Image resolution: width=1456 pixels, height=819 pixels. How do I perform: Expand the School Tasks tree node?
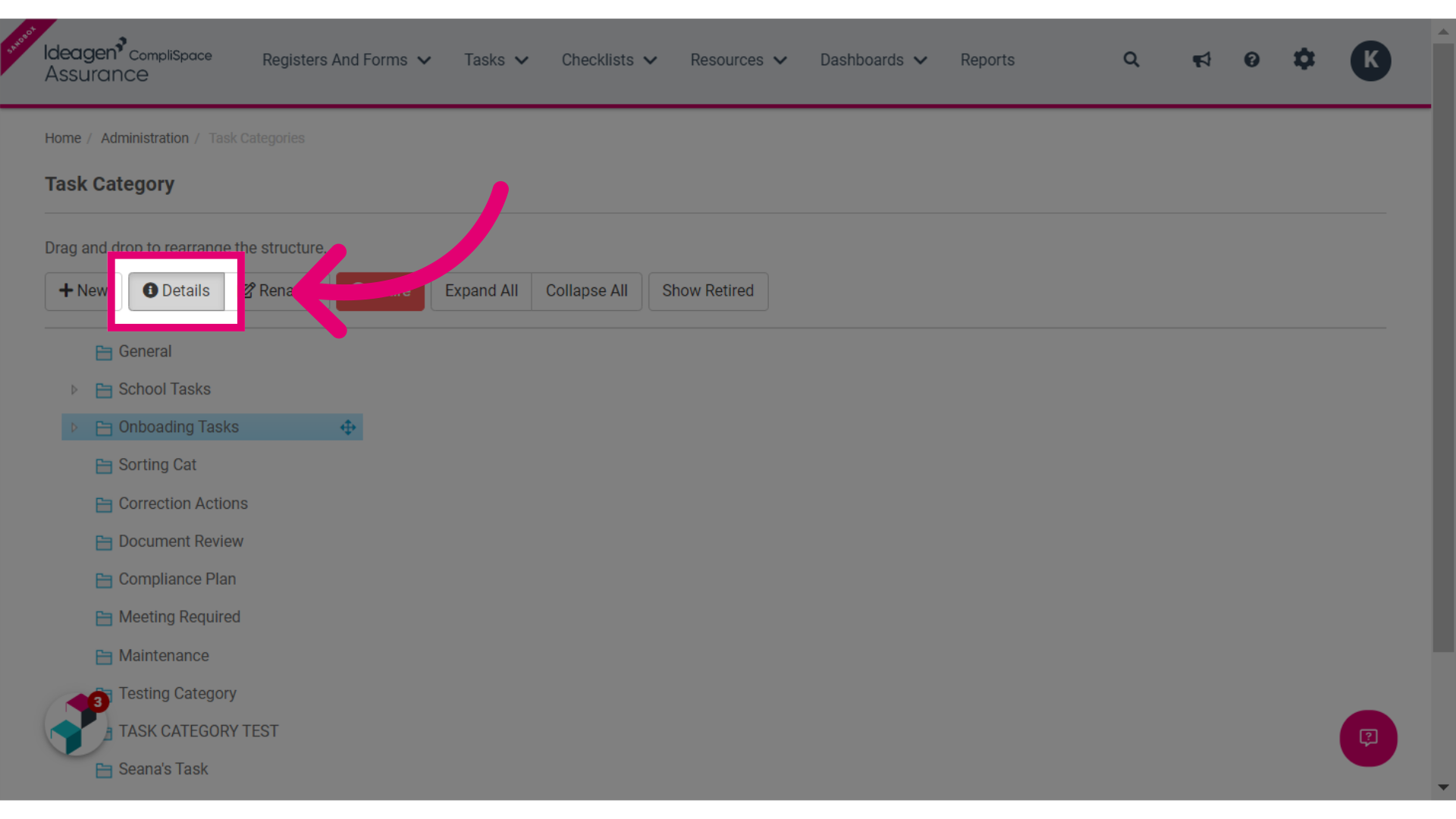point(74,390)
